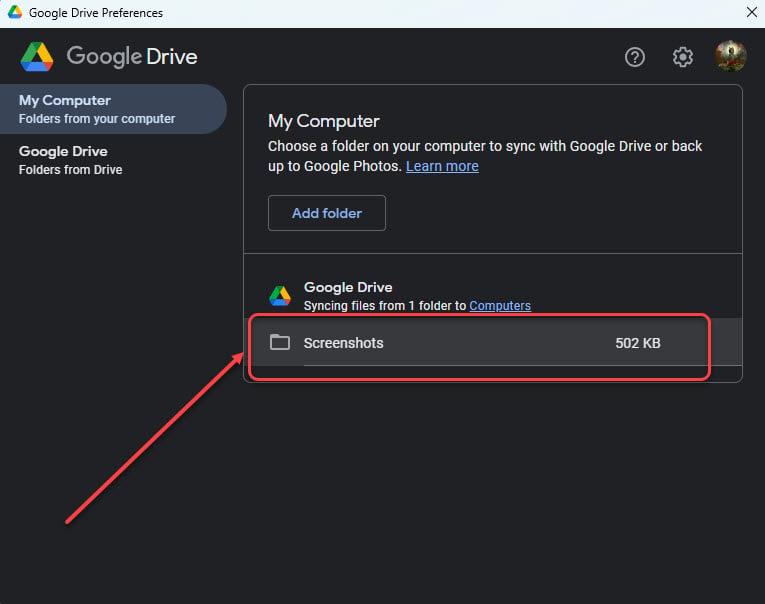Image resolution: width=765 pixels, height=604 pixels.
Task: Click the My Computer panel heading
Action: [323, 121]
